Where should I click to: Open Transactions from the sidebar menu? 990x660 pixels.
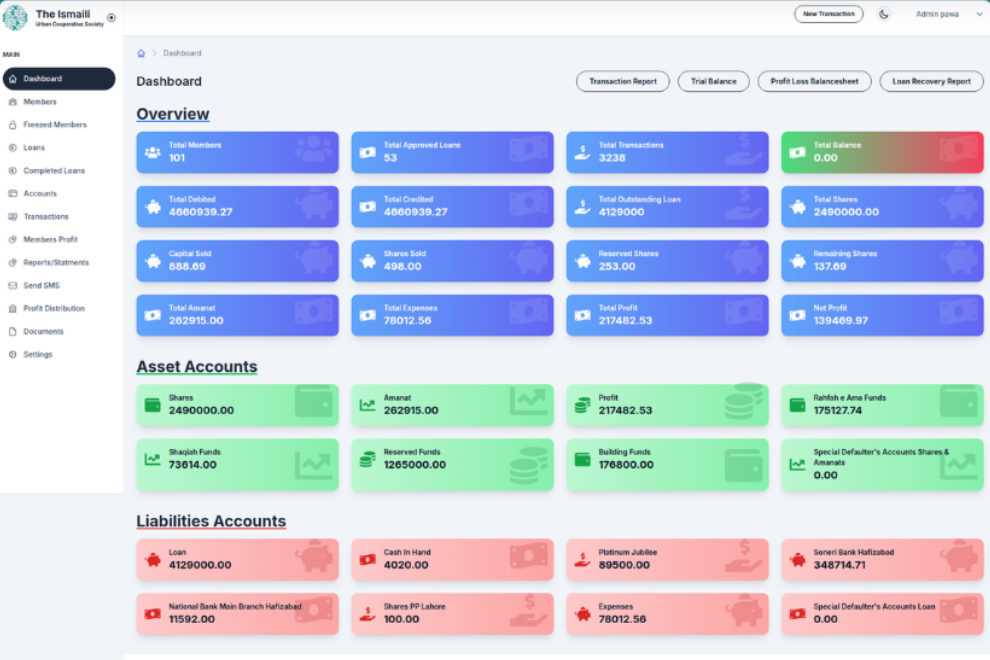46,217
